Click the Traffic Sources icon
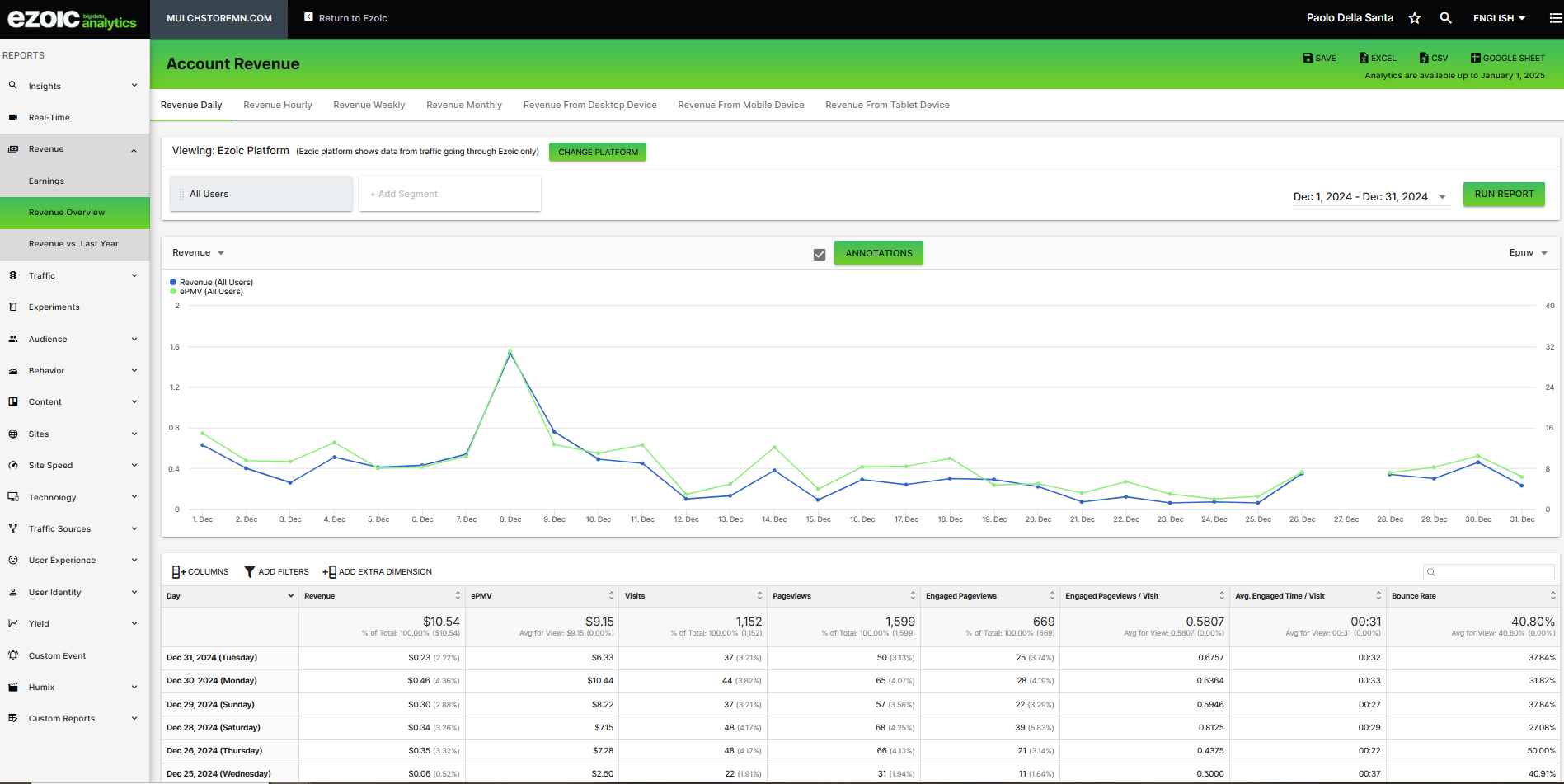This screenshot has height=784, width=1564. coord(12,528)
